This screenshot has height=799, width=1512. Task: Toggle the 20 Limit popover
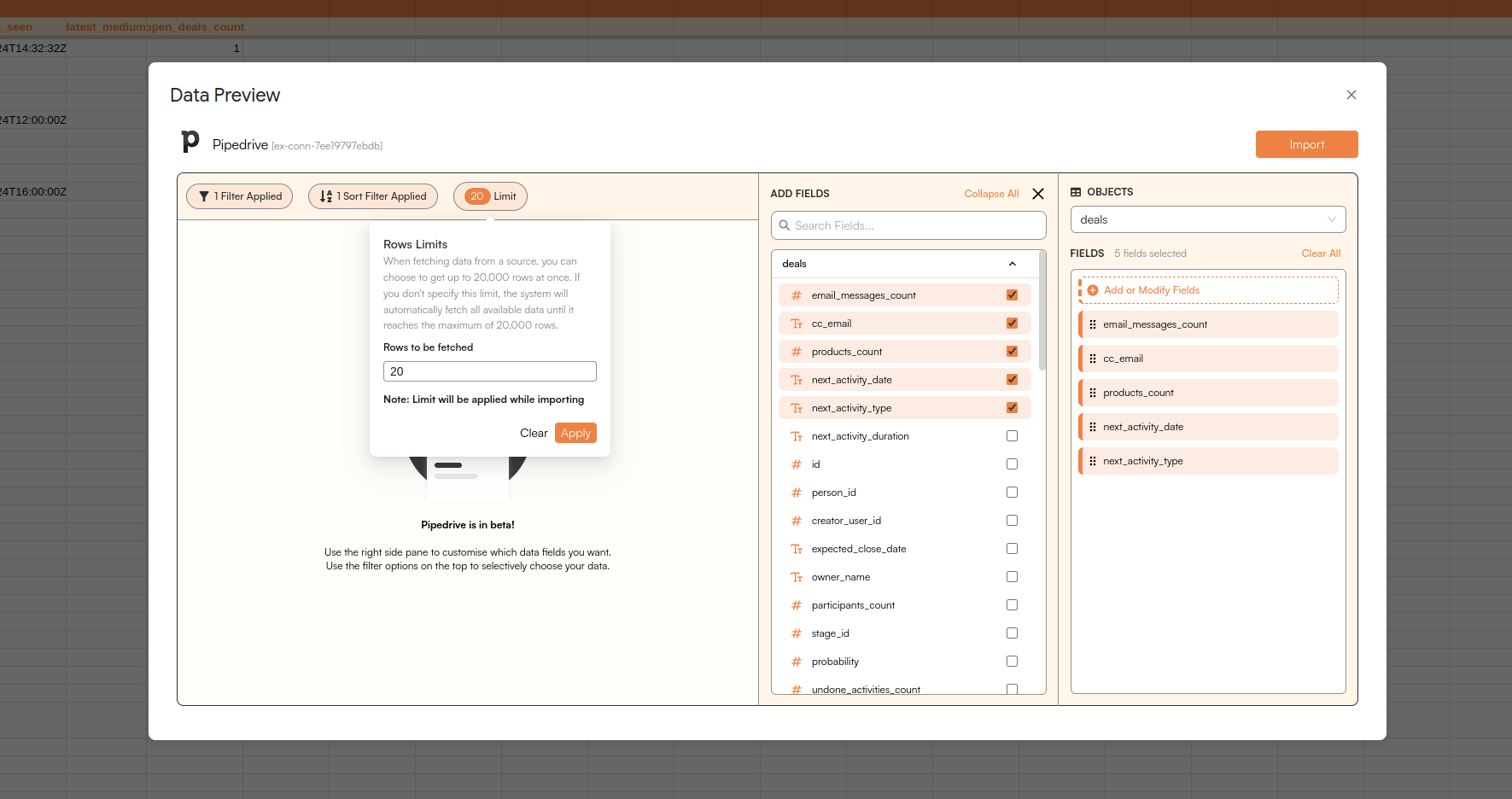click(490, 196)
